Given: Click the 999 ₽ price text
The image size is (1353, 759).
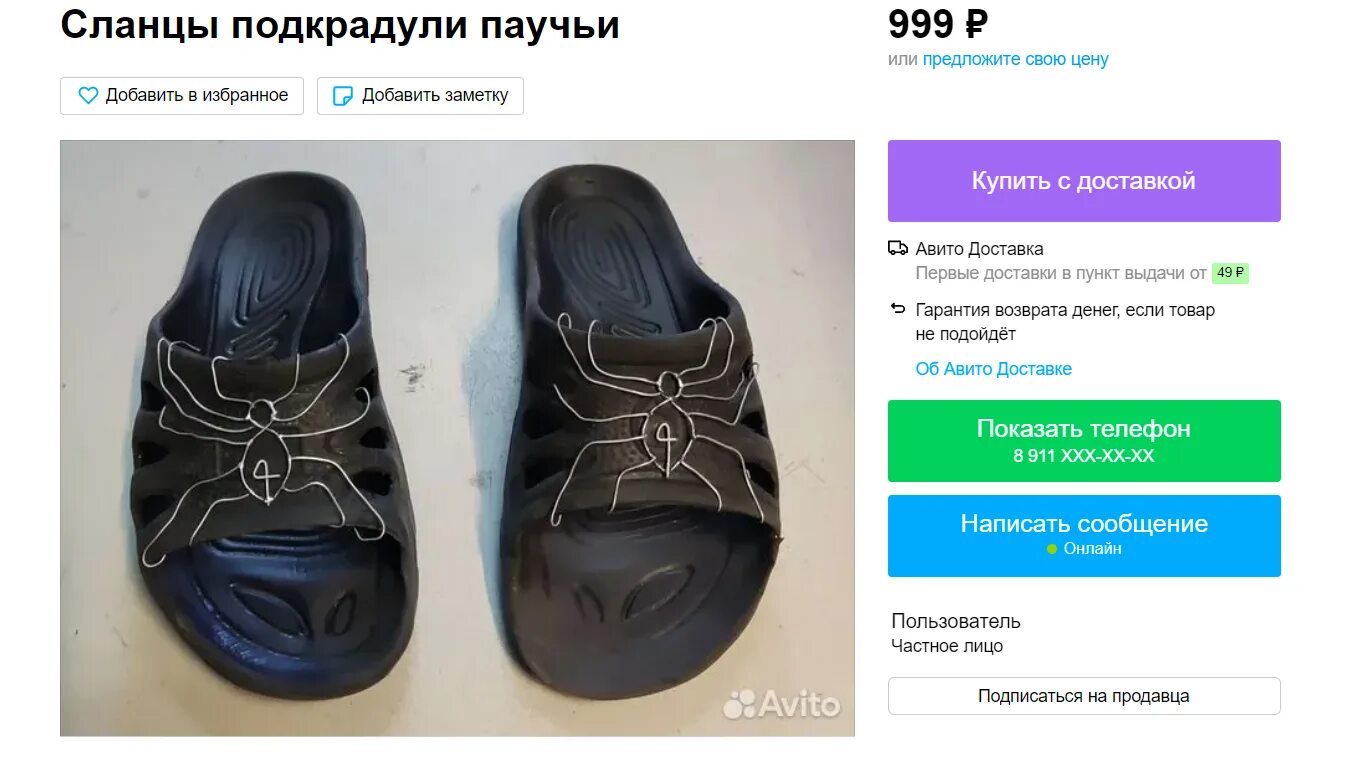Looking at the screenshot, I should 938,24.
